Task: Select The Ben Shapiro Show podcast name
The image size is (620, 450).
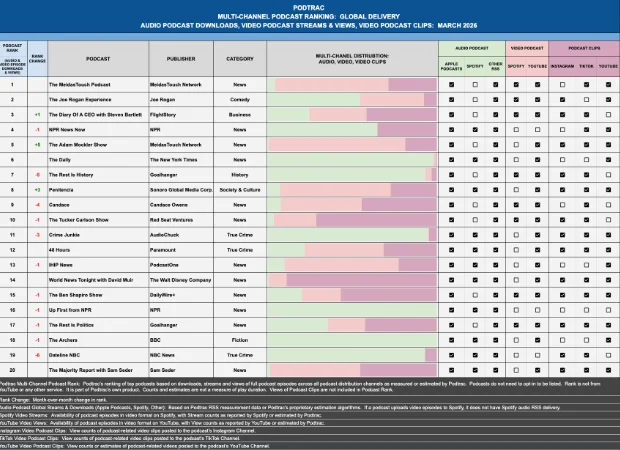Action: (x=76, y=295)
